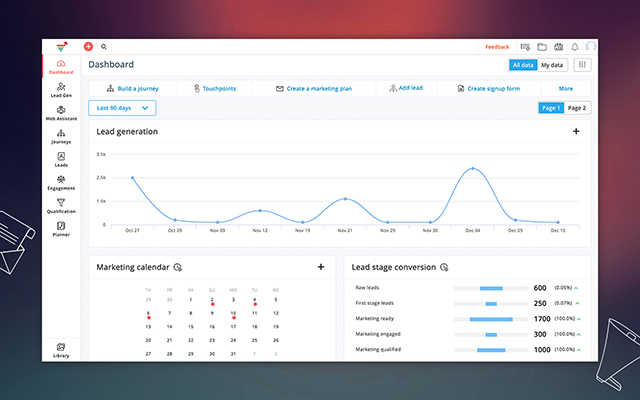The width and height of the screenshot is (640, 400).
Task: Open the More quick actions menu
Action: tap(566, 89)
